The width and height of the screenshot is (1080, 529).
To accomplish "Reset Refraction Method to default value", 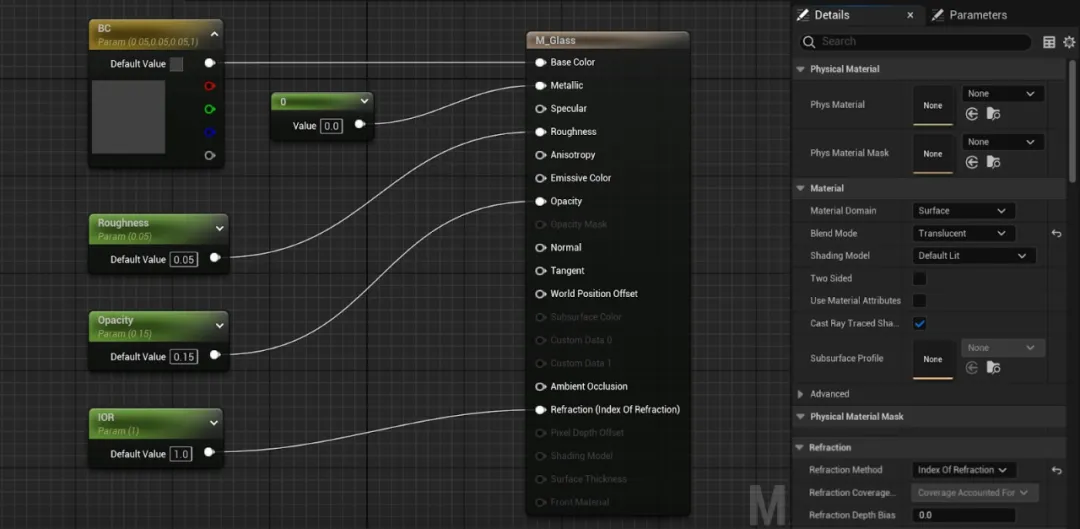I will 1057,470.
